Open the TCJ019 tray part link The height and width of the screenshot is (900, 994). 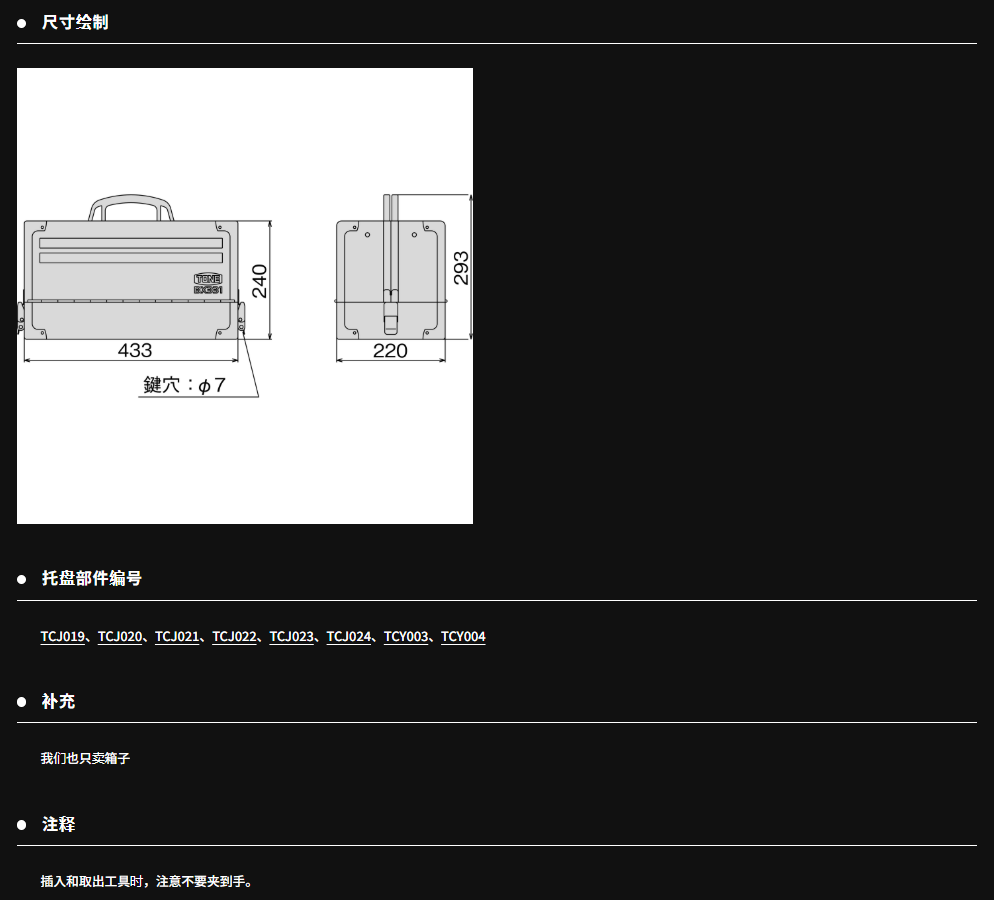(x=62, y=637)
